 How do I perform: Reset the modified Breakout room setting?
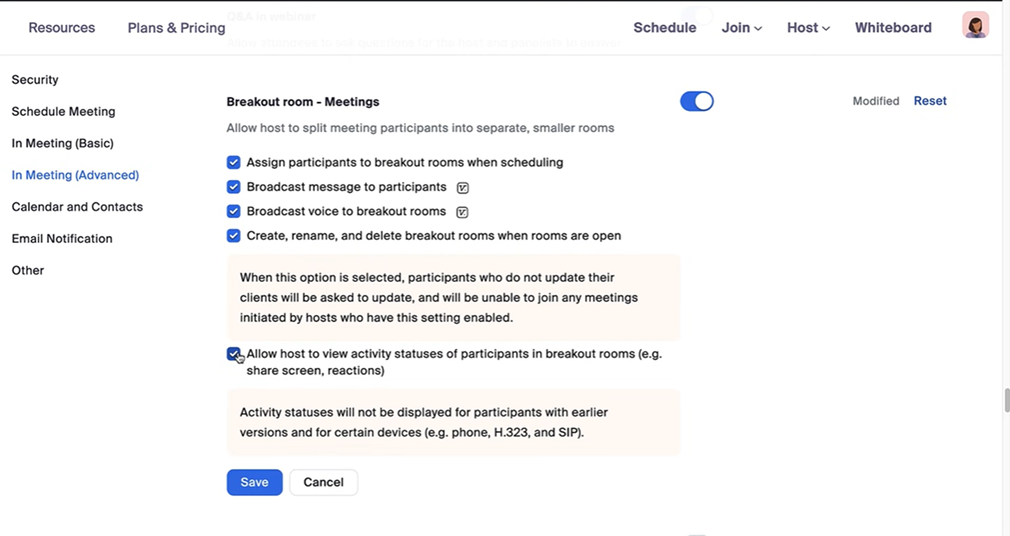point(930,101)
